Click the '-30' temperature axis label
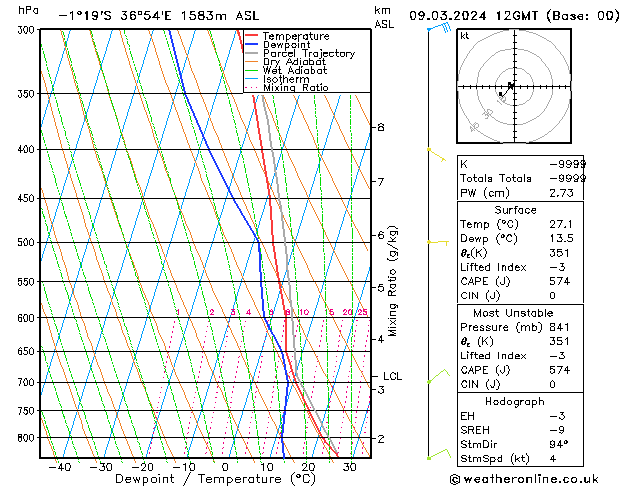Image resolution: width=629 pixels, height=486 pixels. (x=101, y=467)
